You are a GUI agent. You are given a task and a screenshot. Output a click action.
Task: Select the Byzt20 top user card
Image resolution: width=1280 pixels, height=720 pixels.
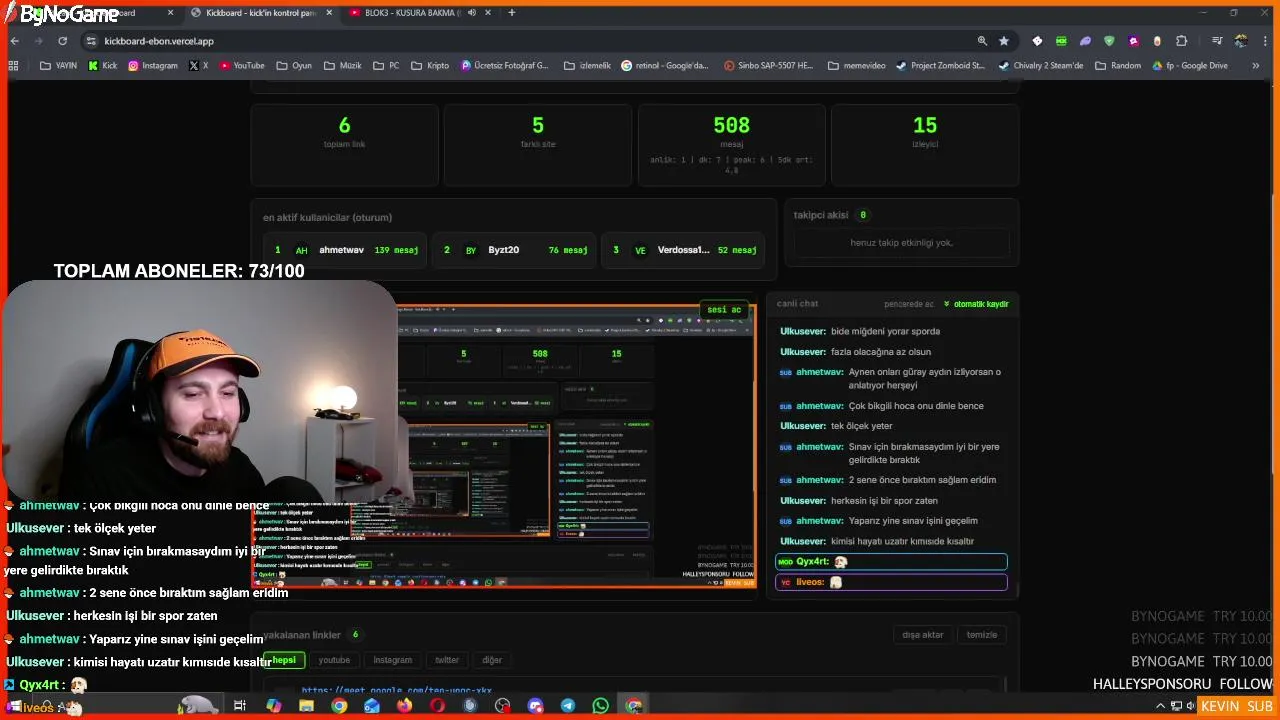[514, 250]
